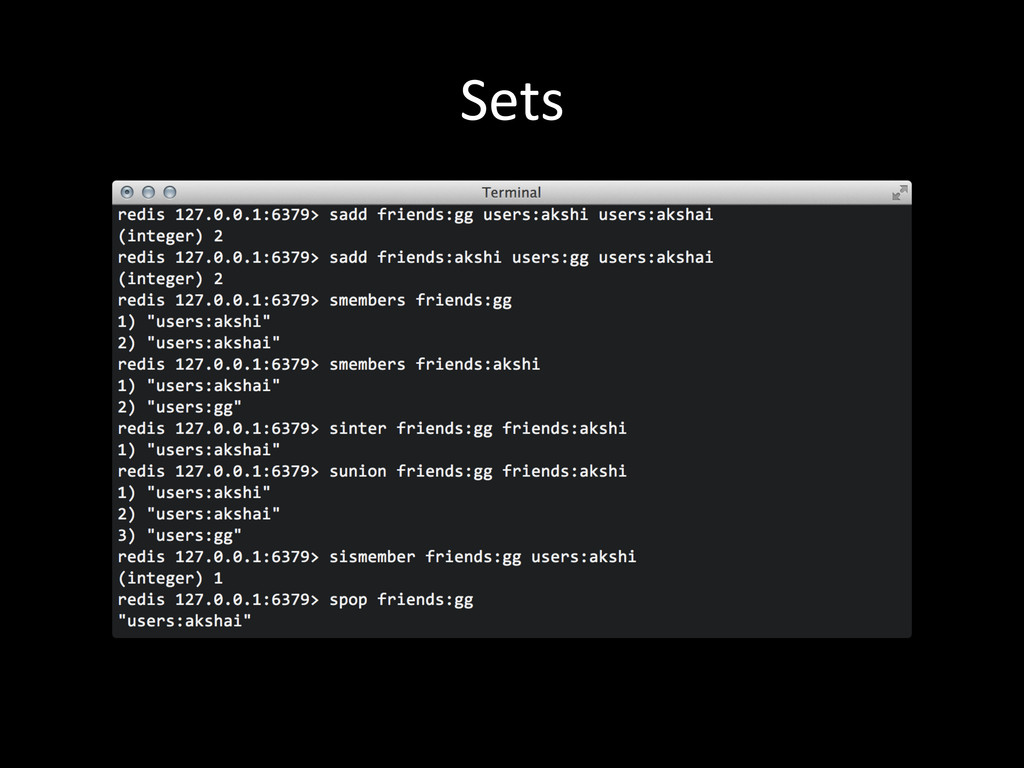The image size is (1024, 768).
Task: Enter full screen with the arrows icon
Action: [x=900, y=192]
